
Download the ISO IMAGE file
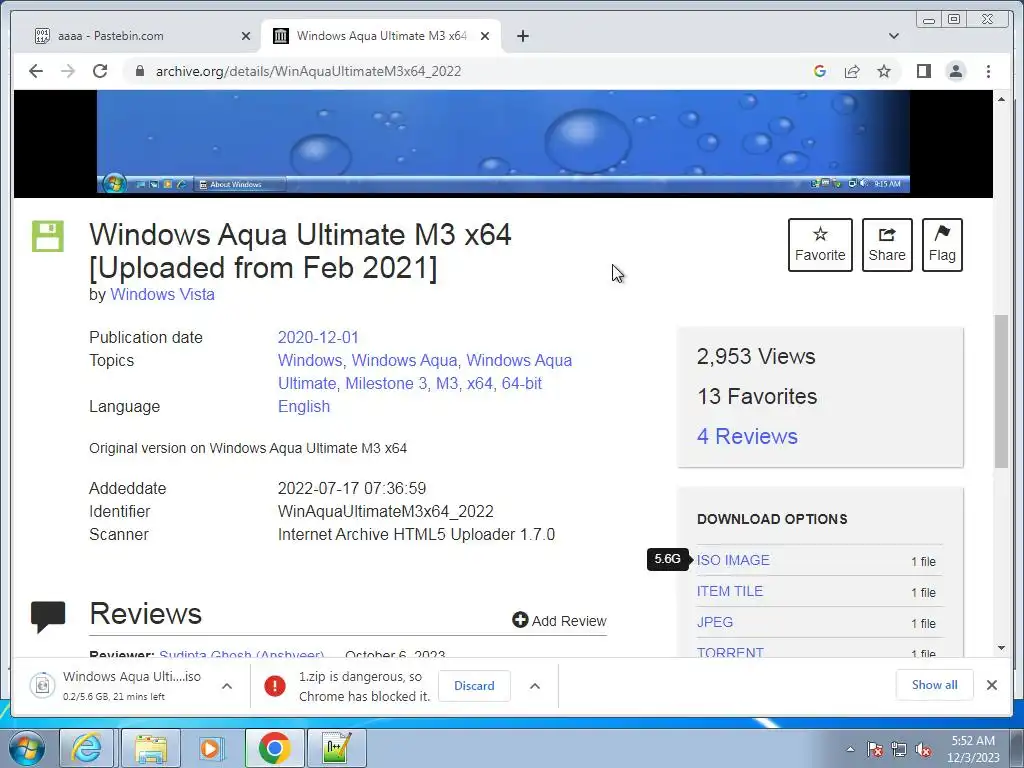point(733,560)
